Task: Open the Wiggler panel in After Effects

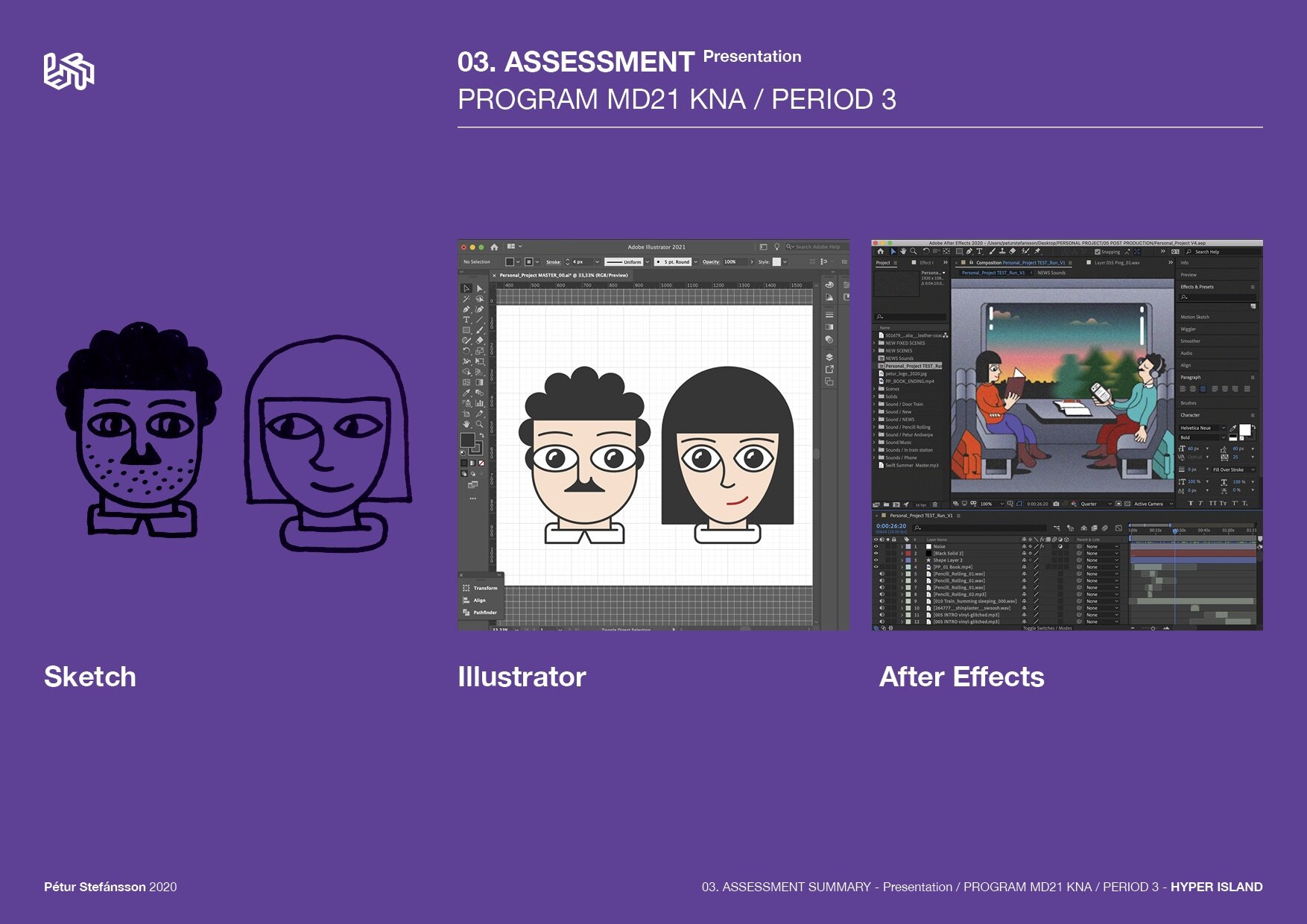Action: point(1188,329)
